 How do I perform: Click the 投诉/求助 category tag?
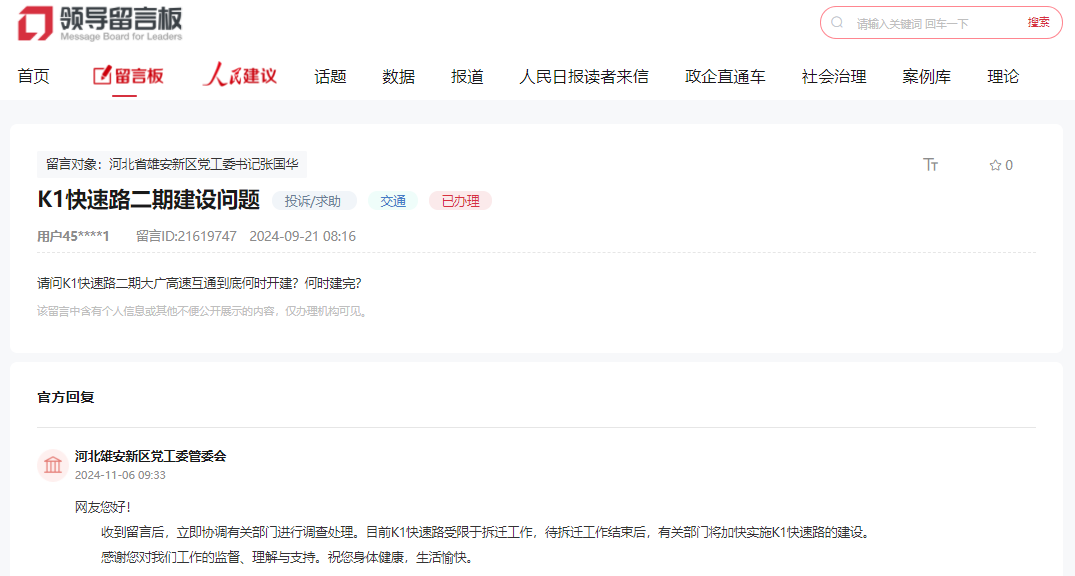coord(313,201)
